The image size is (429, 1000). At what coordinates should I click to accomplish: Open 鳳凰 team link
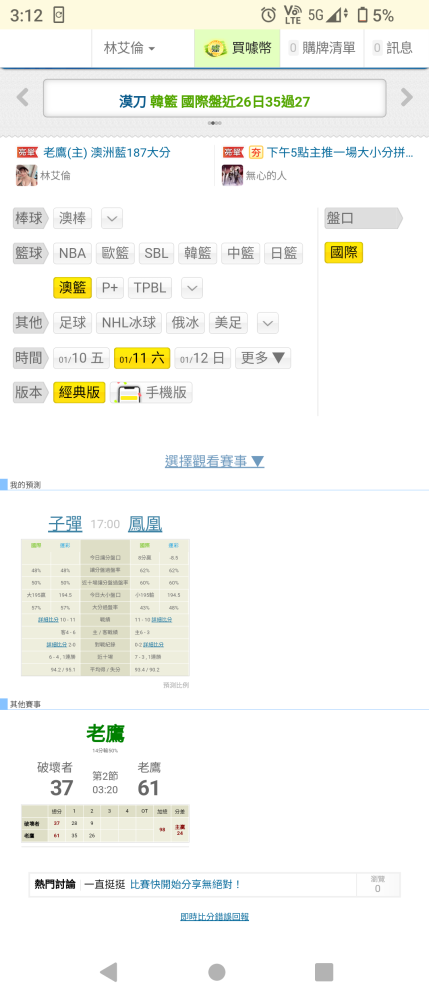pyautogui.click(x=145, y=524)
